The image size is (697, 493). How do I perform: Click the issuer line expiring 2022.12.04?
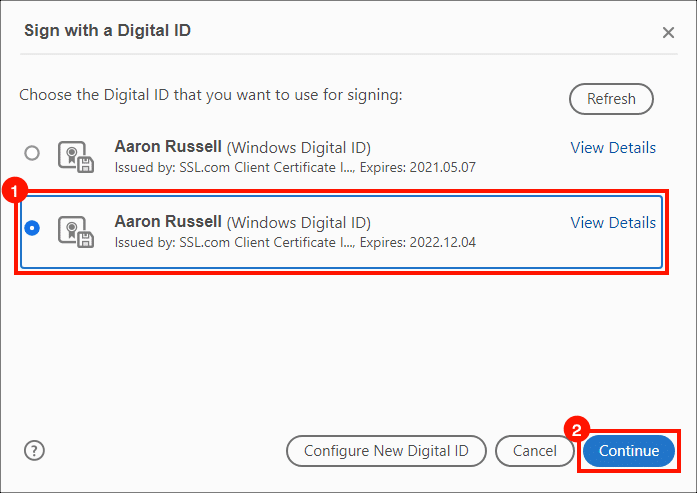coord(295,242)
